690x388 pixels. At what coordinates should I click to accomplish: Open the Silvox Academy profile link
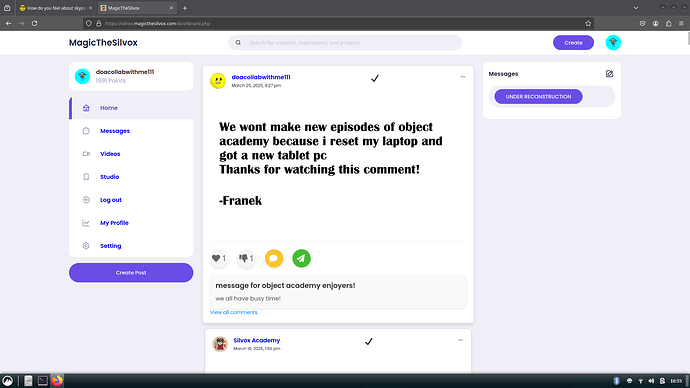pos(257,340)
